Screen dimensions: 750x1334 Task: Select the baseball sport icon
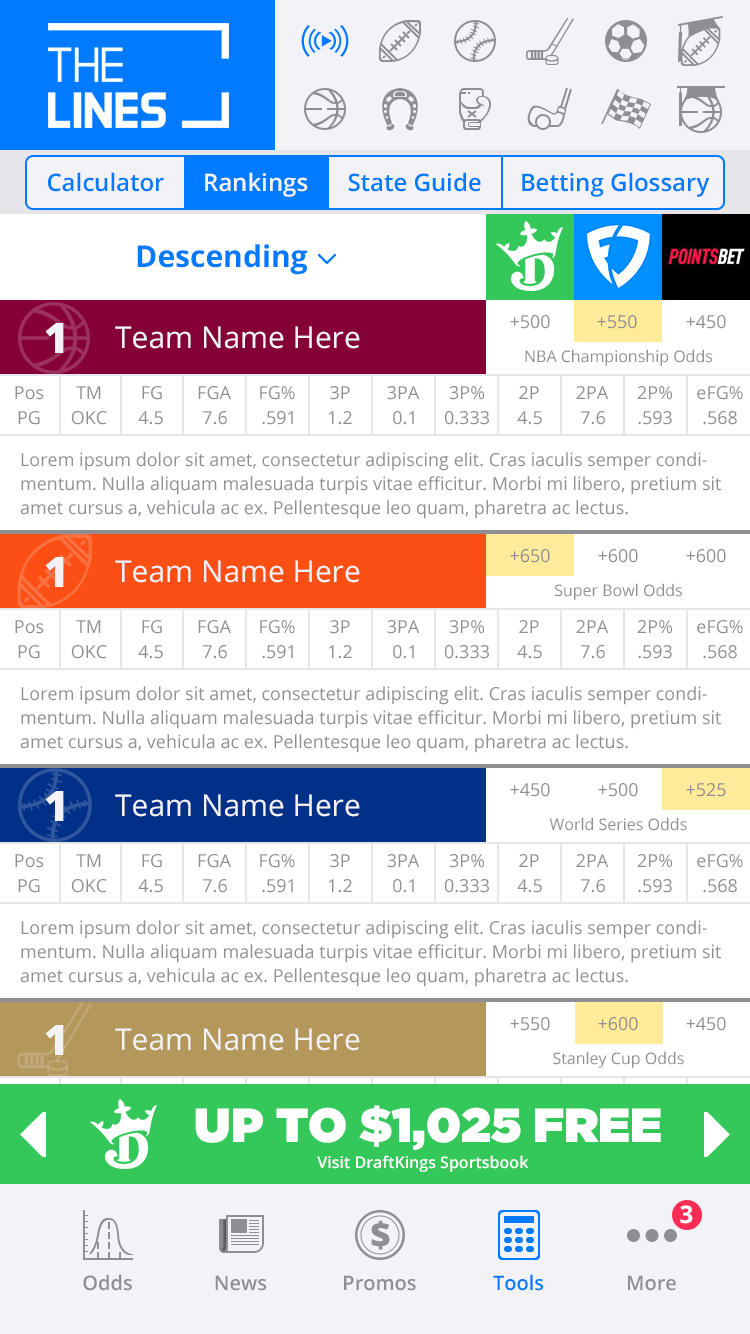click(475, 42)
